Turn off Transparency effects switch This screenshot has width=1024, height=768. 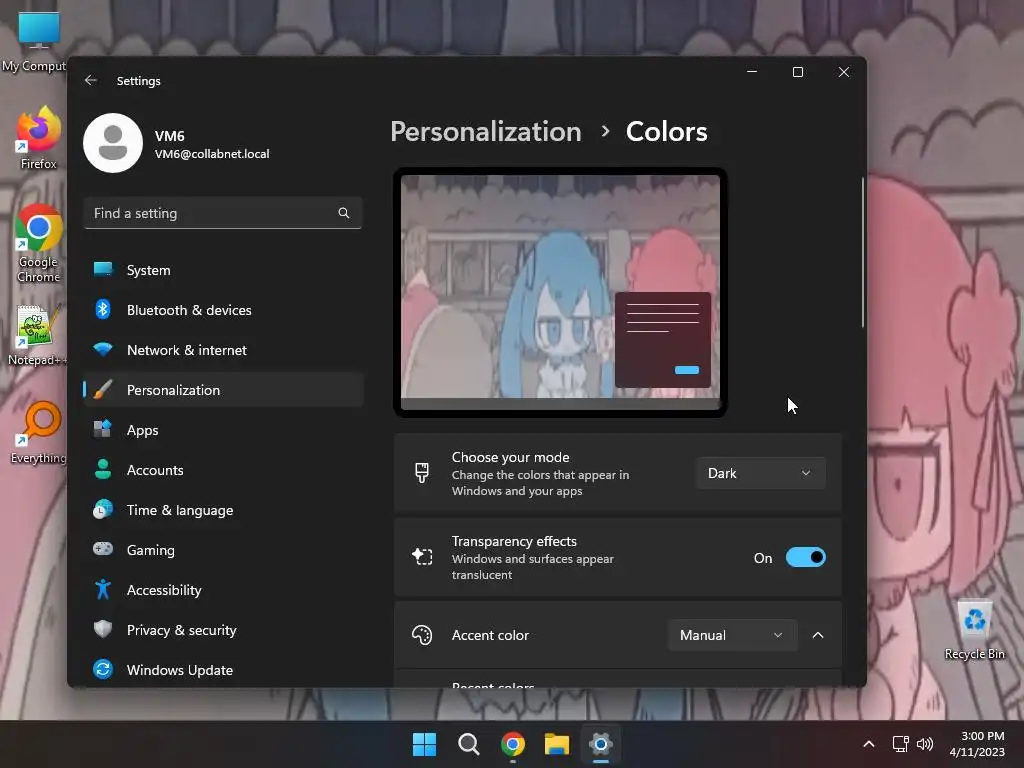pyautogui.click(x=805, y=557)
